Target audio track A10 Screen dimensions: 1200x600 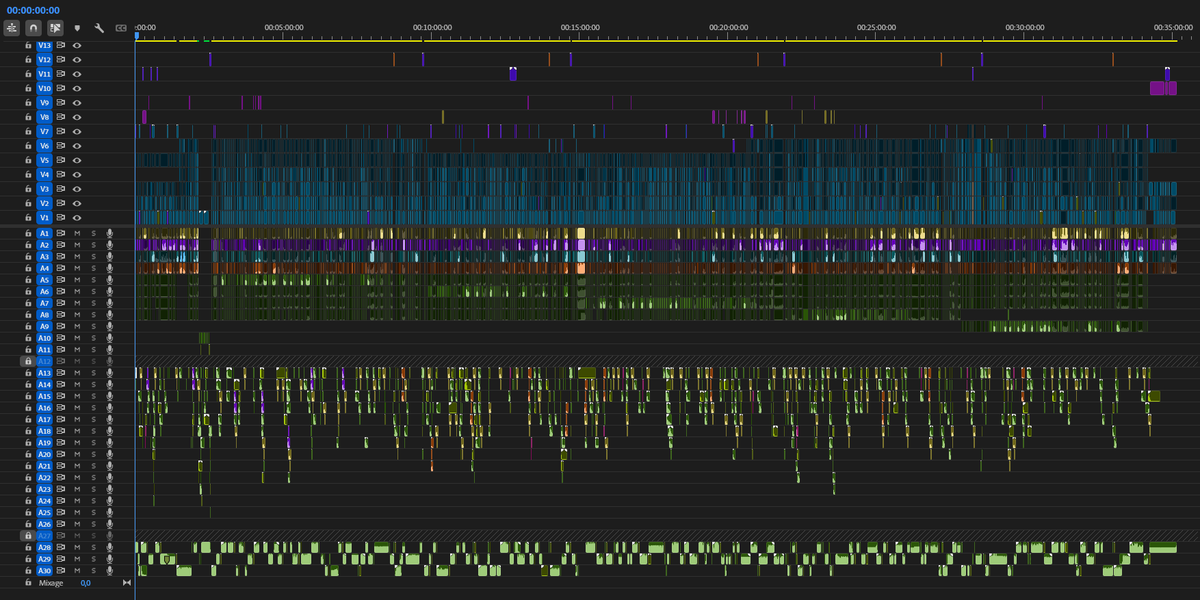click(44, 338)
